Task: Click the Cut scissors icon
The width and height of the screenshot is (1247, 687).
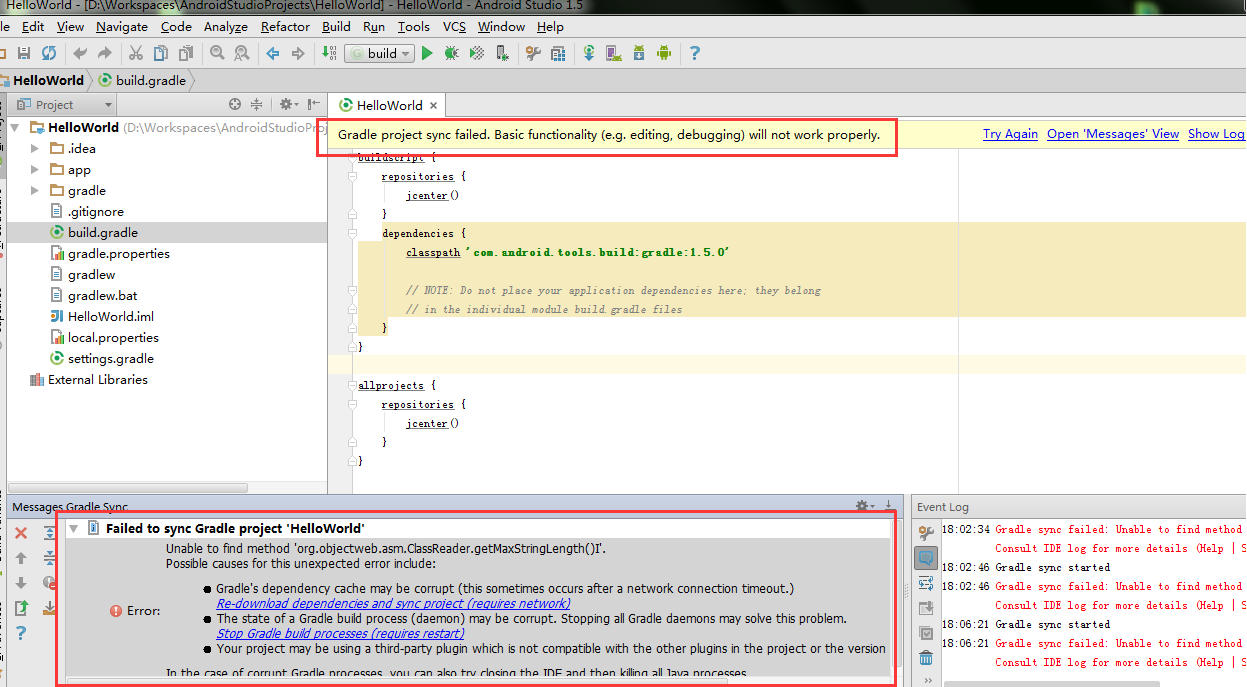Action: 135,53
